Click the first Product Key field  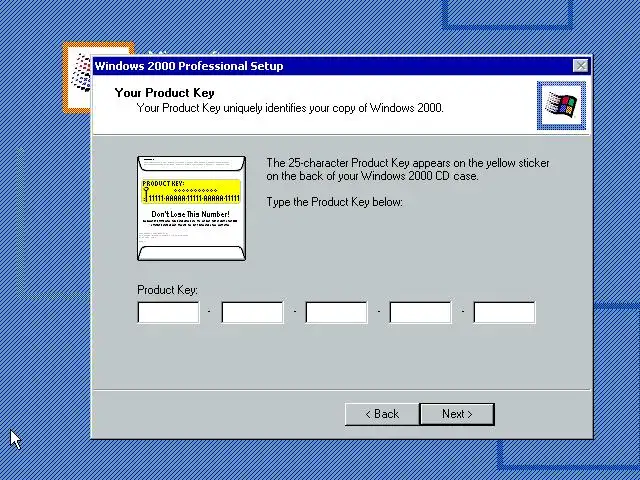pyautogui.click(x=169, y=313)
